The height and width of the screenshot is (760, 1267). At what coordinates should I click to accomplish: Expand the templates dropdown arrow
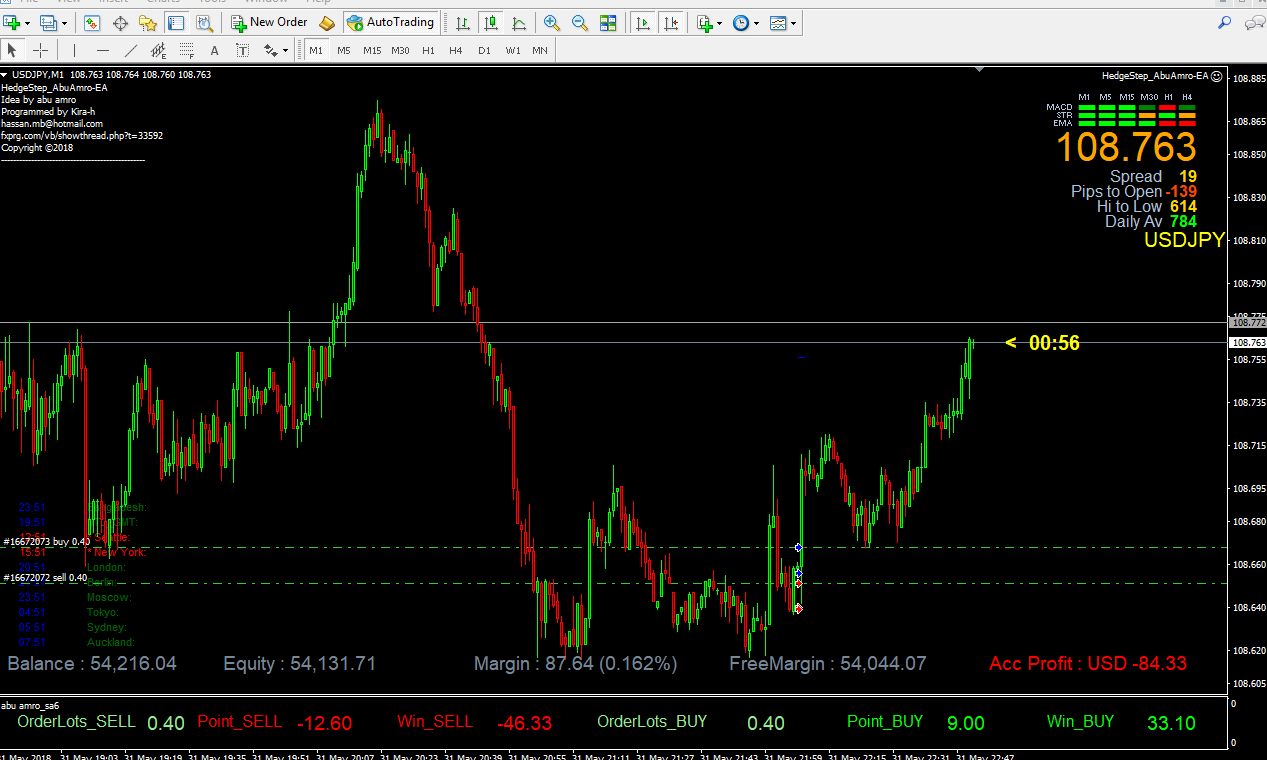794,22
